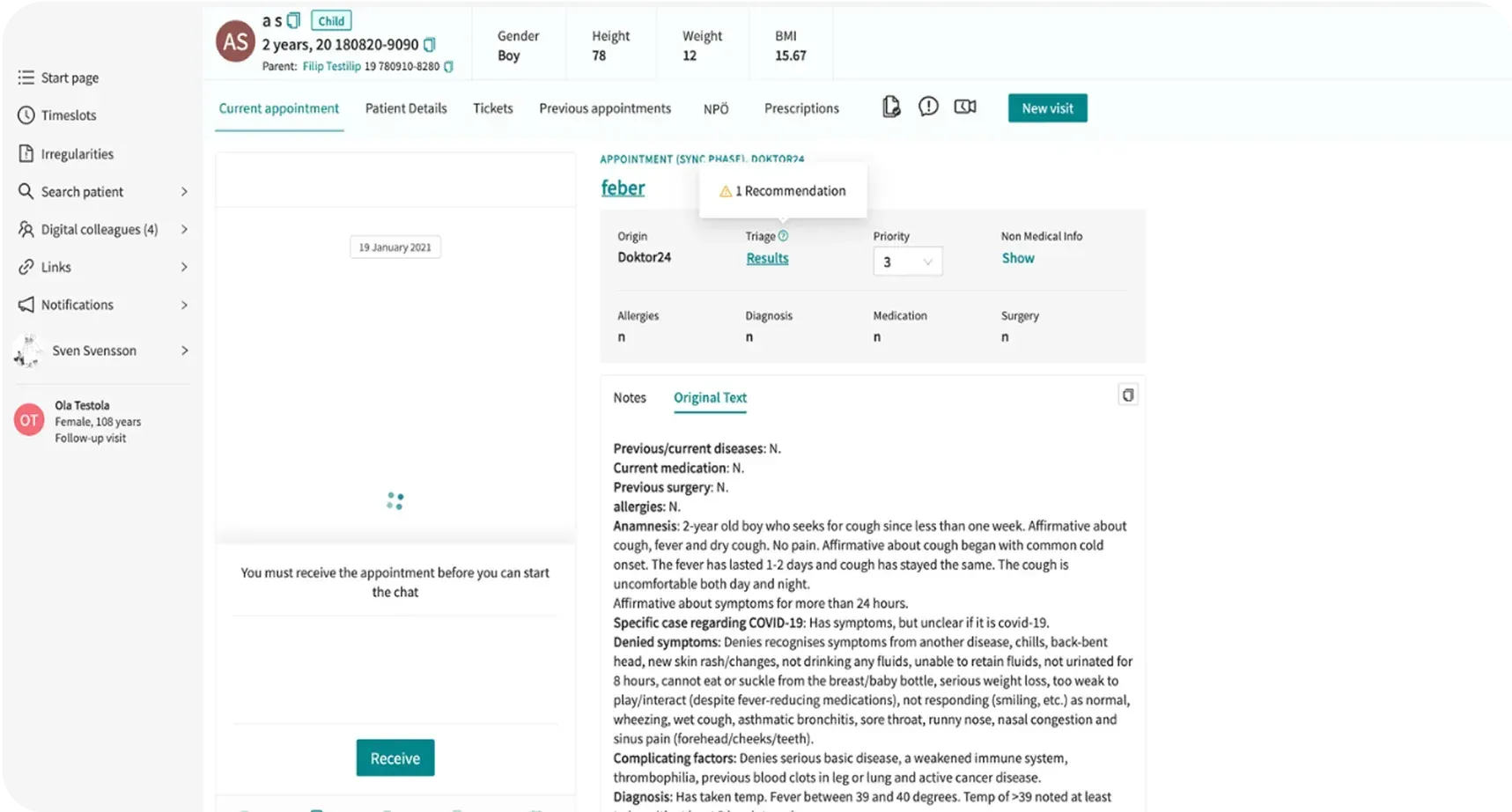
Task: Show the Non Medical Info
Action: click(x=1017, y=258)
